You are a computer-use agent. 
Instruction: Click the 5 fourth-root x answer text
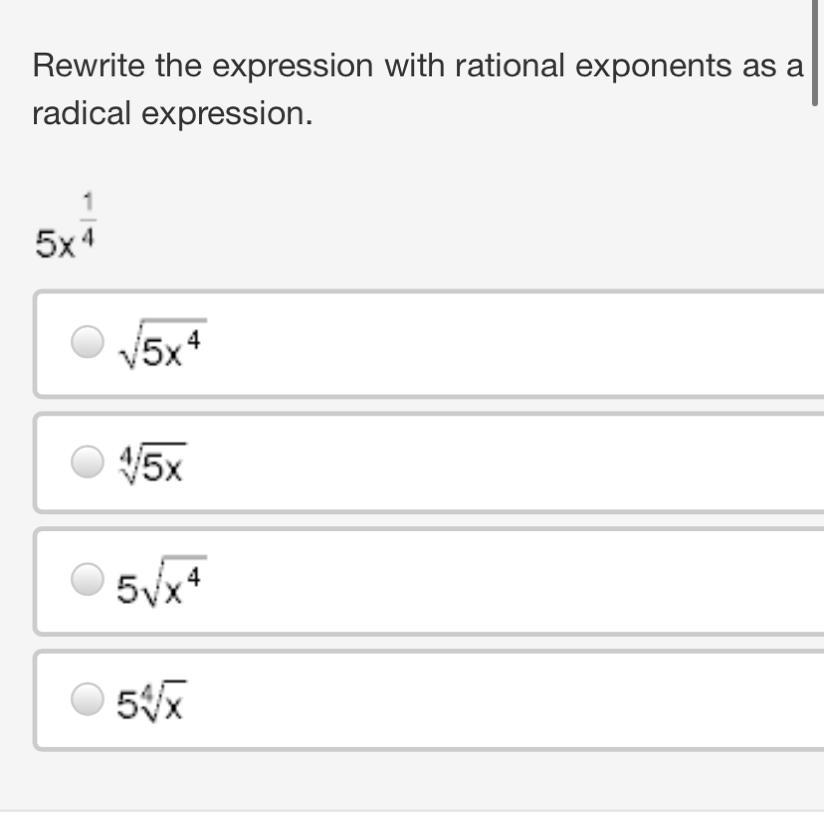pos(150,704)
